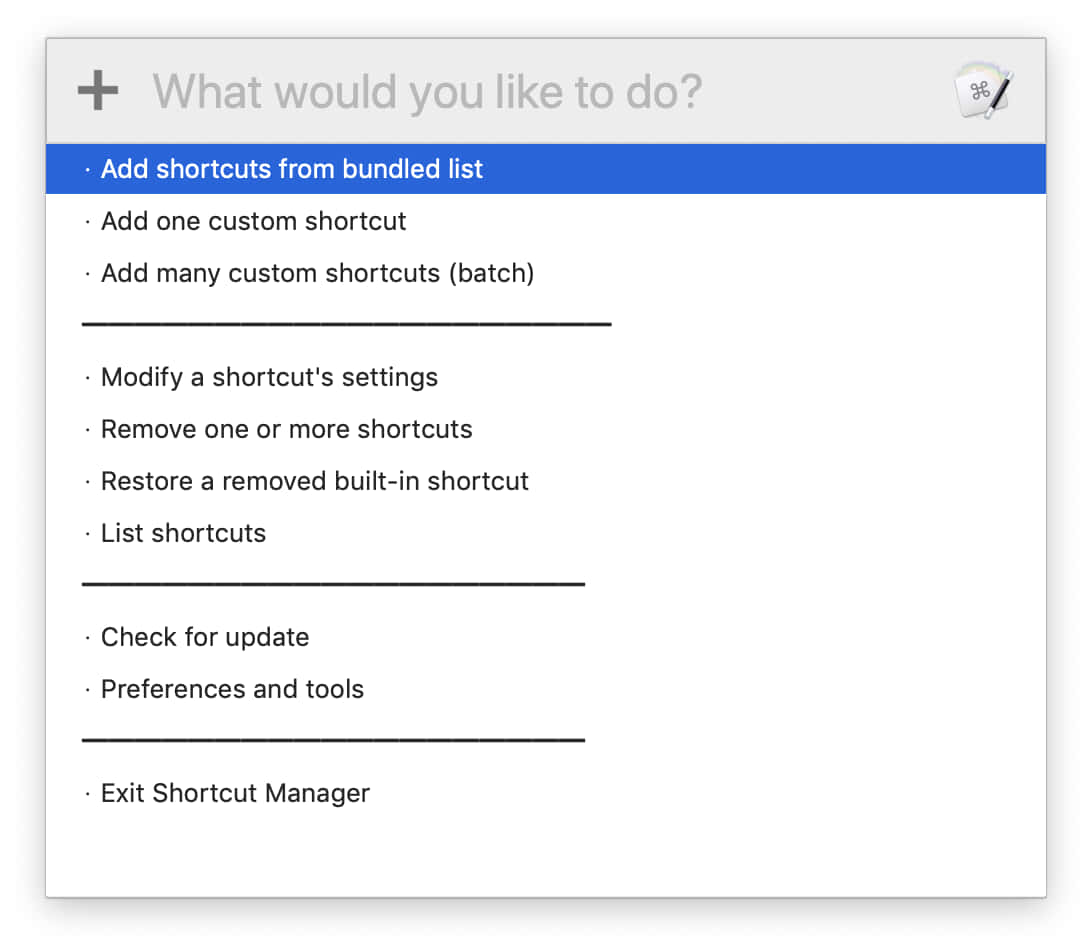The width and height of the screenshot is (1092, 952).
Task: Open the 'List shortcuts' entry
Action: tap(545, 533)
